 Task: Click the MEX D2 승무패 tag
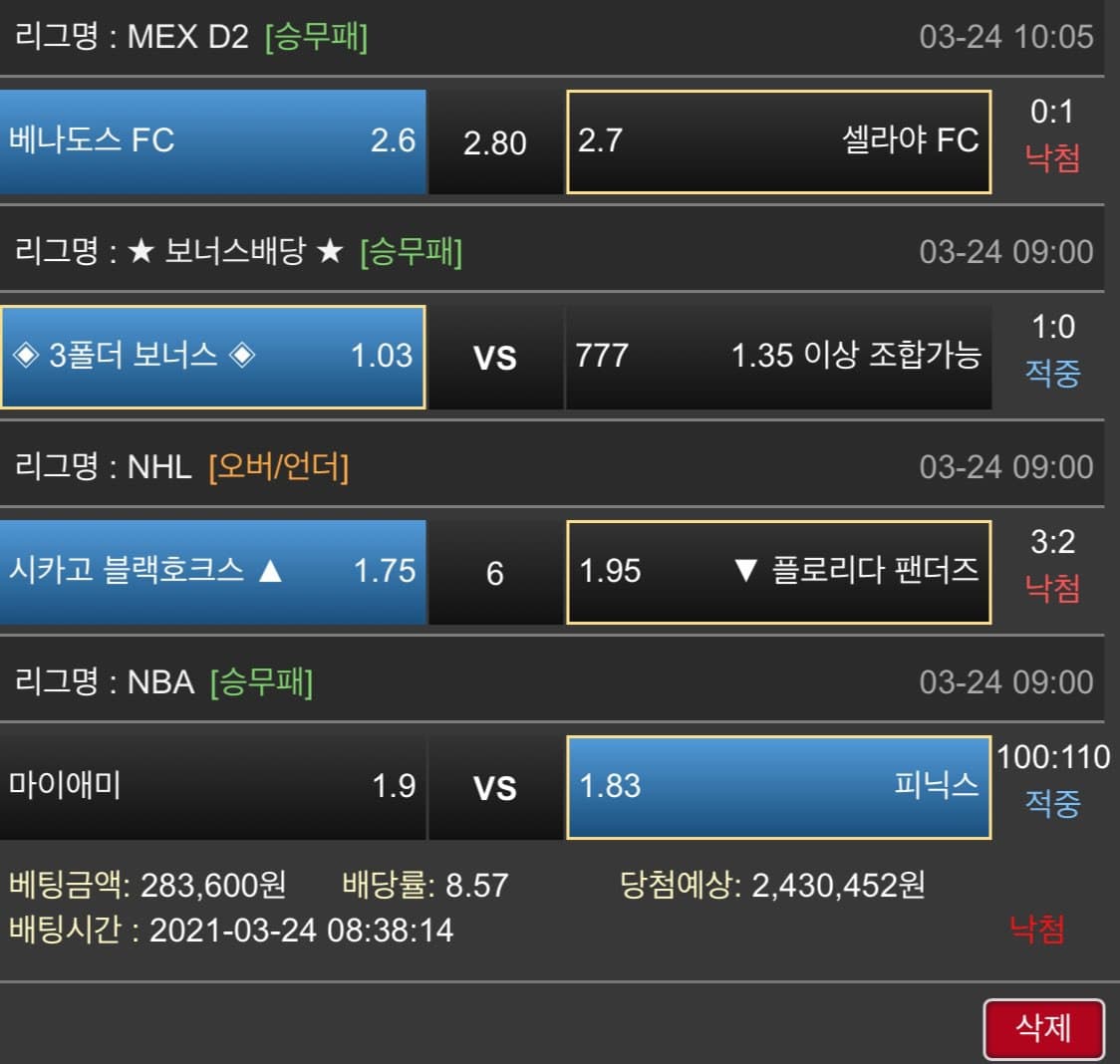(x=316, y=38)
